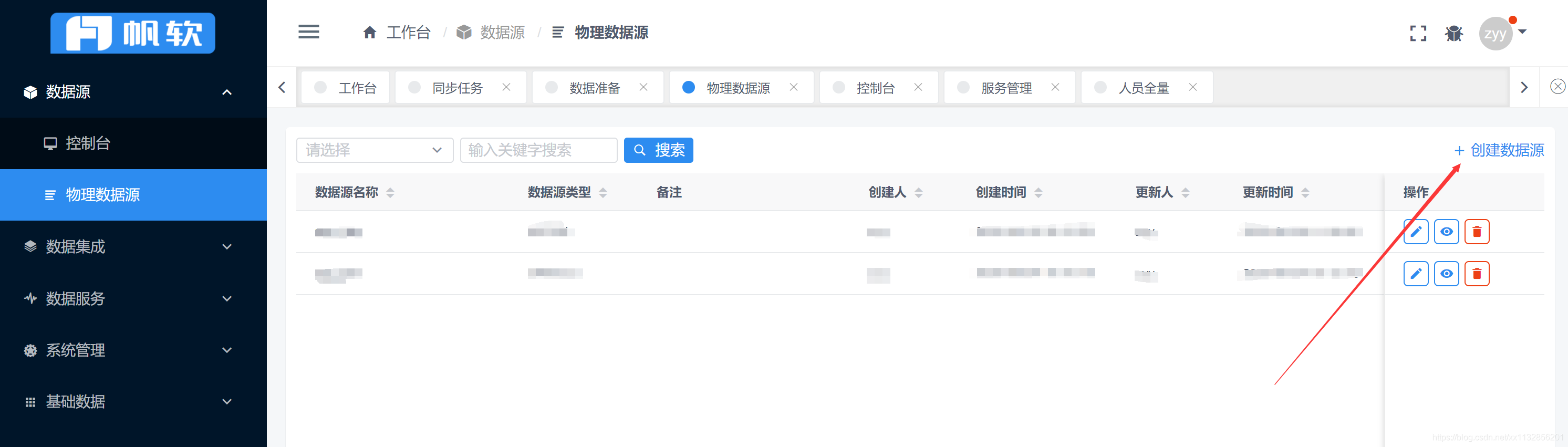Focus the 输入关键字搜索 input field

coord(539,150)
